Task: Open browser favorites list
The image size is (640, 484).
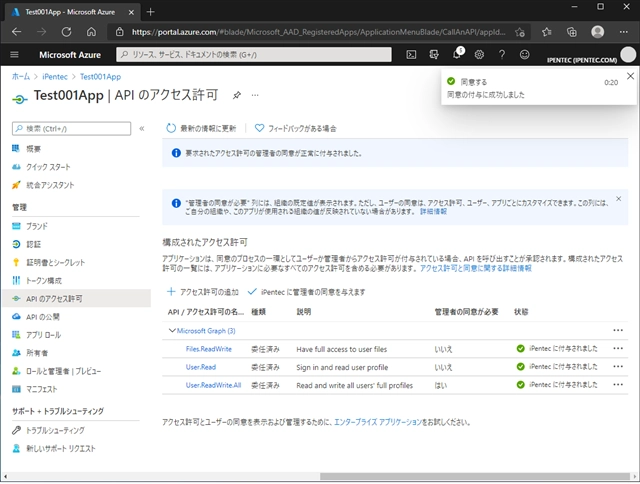Action: pyautogui.click(x=547, y=32)
